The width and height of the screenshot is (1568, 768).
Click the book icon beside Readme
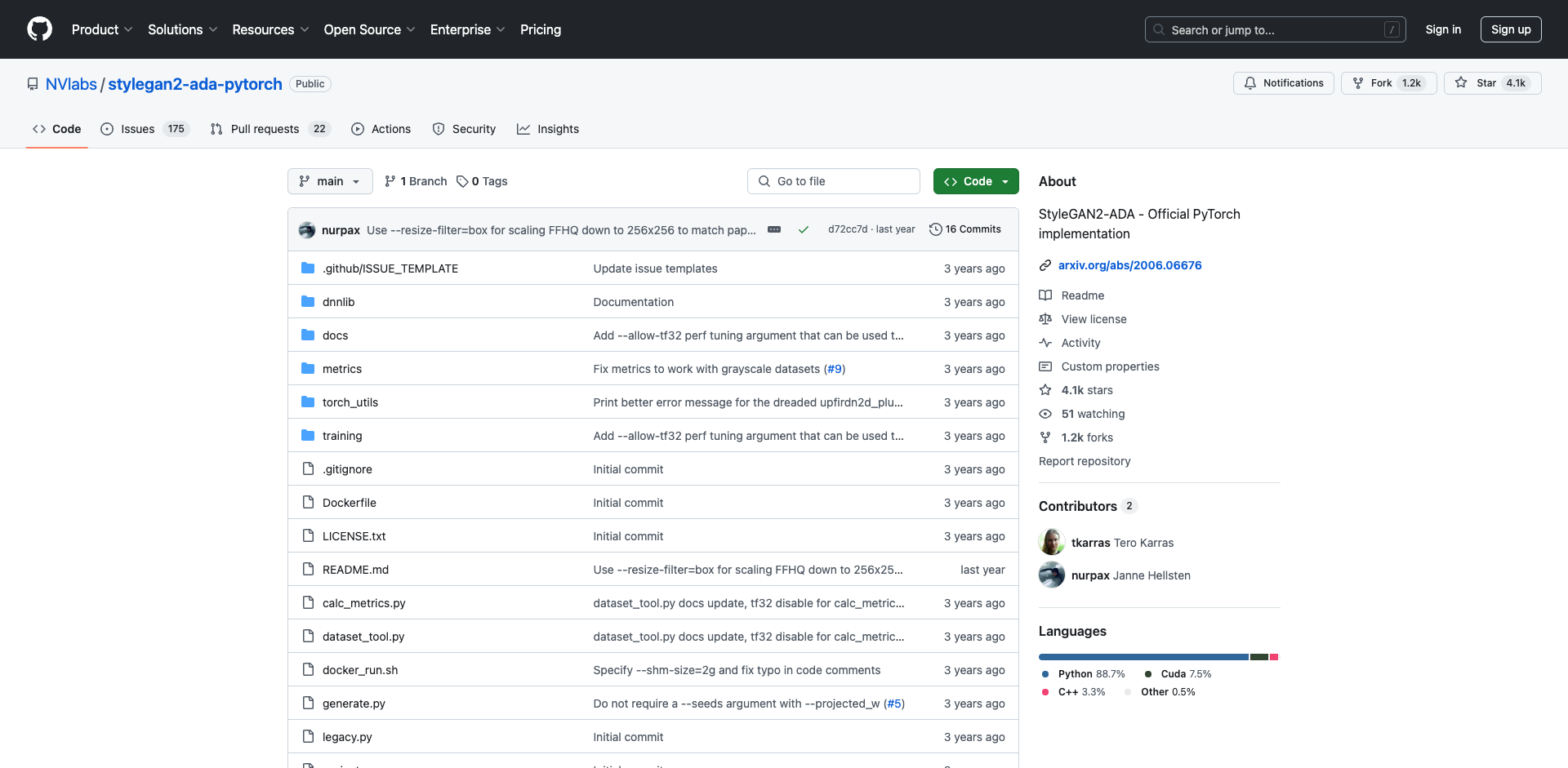point(1045,295)
